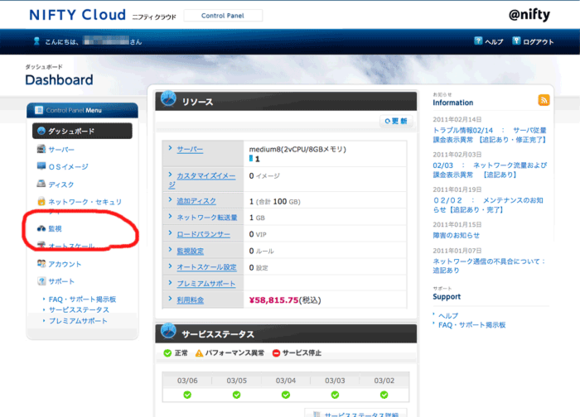Image resolution: width=580 pixels, height=417 pixels.
Task: Open ネットワーク通信の不具合について news link
Action: click(489, 266)
